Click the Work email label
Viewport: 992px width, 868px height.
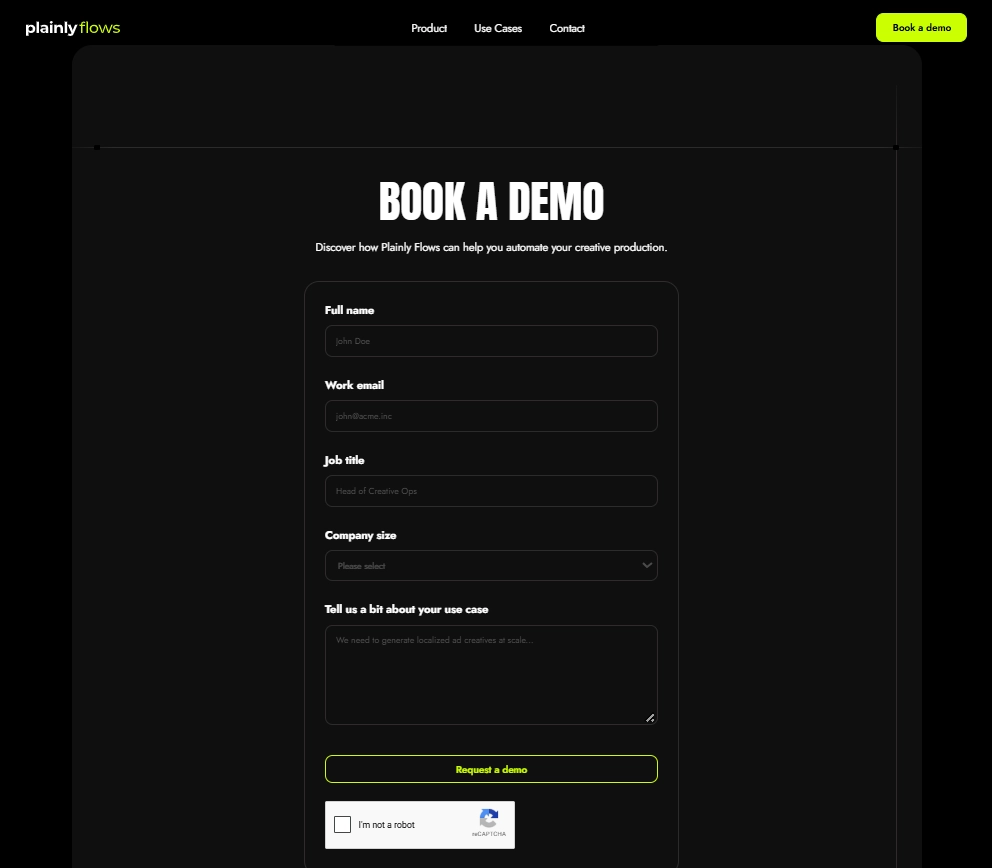[x=354, y=385]
